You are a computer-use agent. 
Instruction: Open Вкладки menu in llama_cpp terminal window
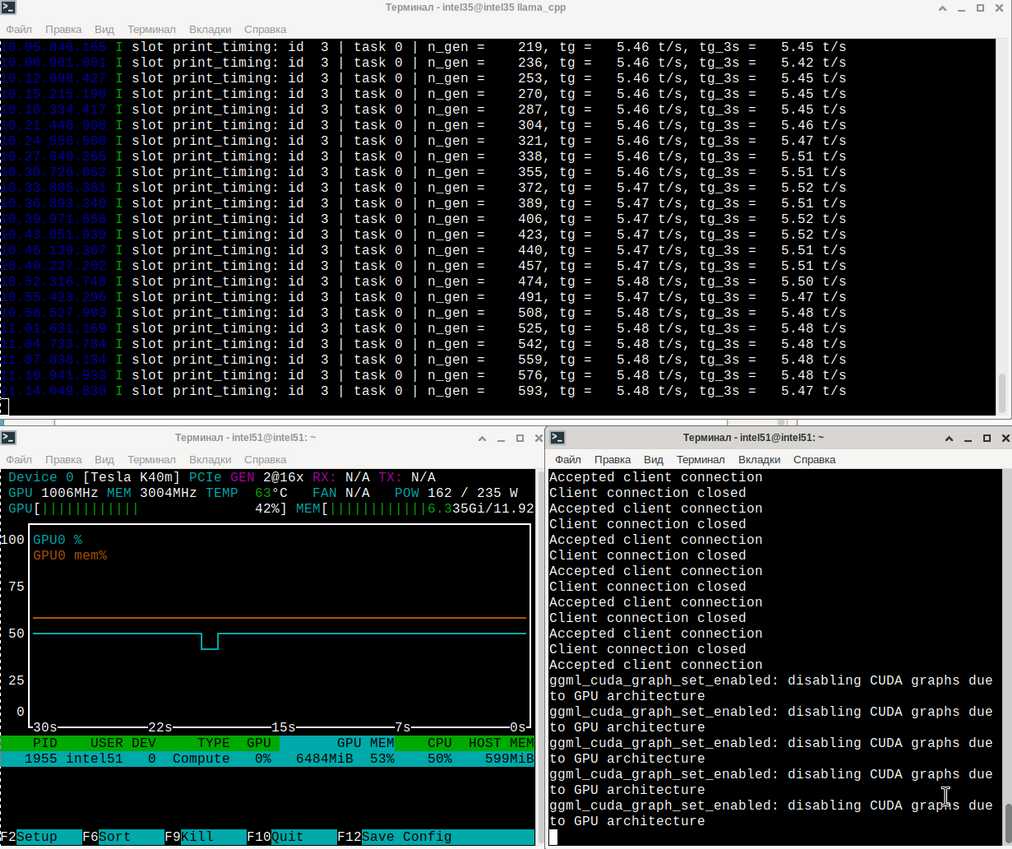(x=210, y=29)
